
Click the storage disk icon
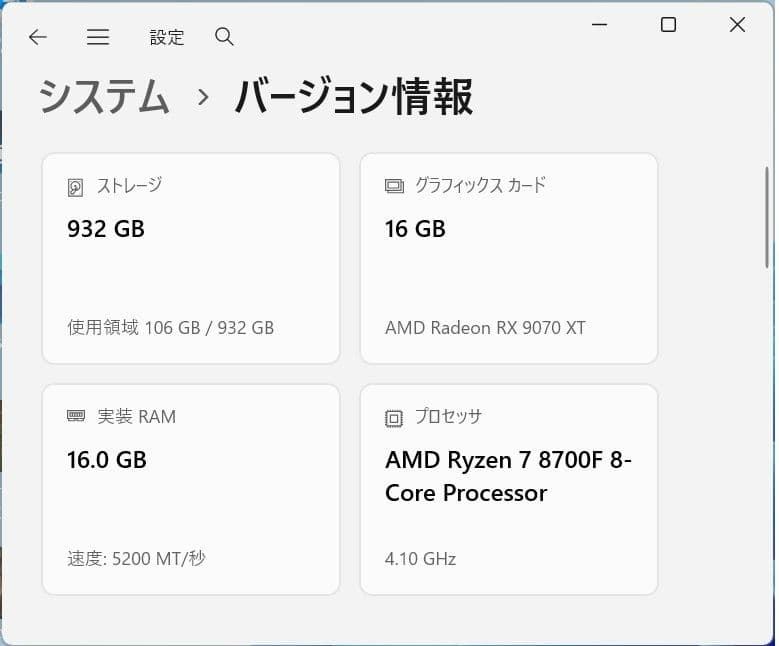click(75, 188)
